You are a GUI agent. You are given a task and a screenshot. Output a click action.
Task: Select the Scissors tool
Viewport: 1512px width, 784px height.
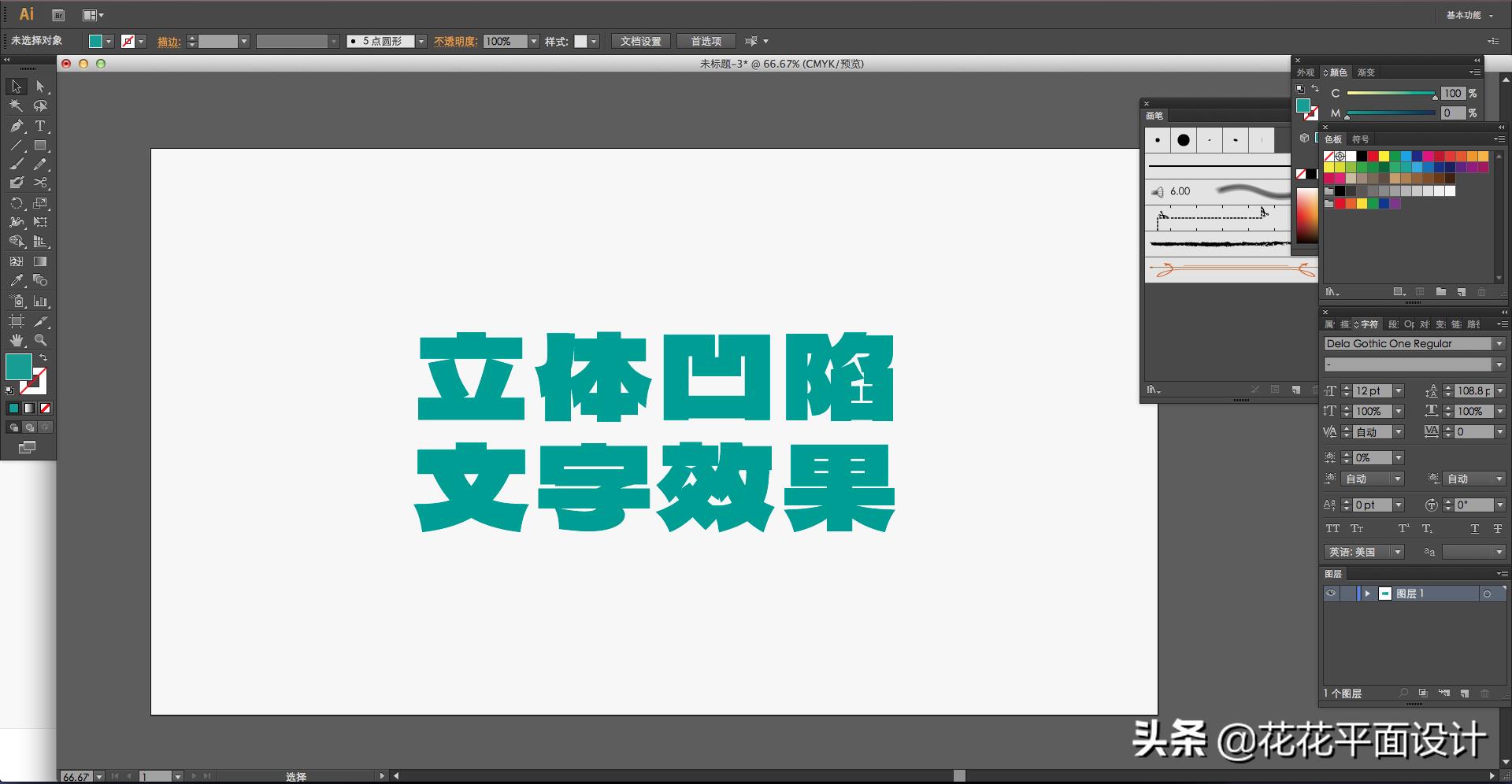pyautogui.click(x=40, y=183)
